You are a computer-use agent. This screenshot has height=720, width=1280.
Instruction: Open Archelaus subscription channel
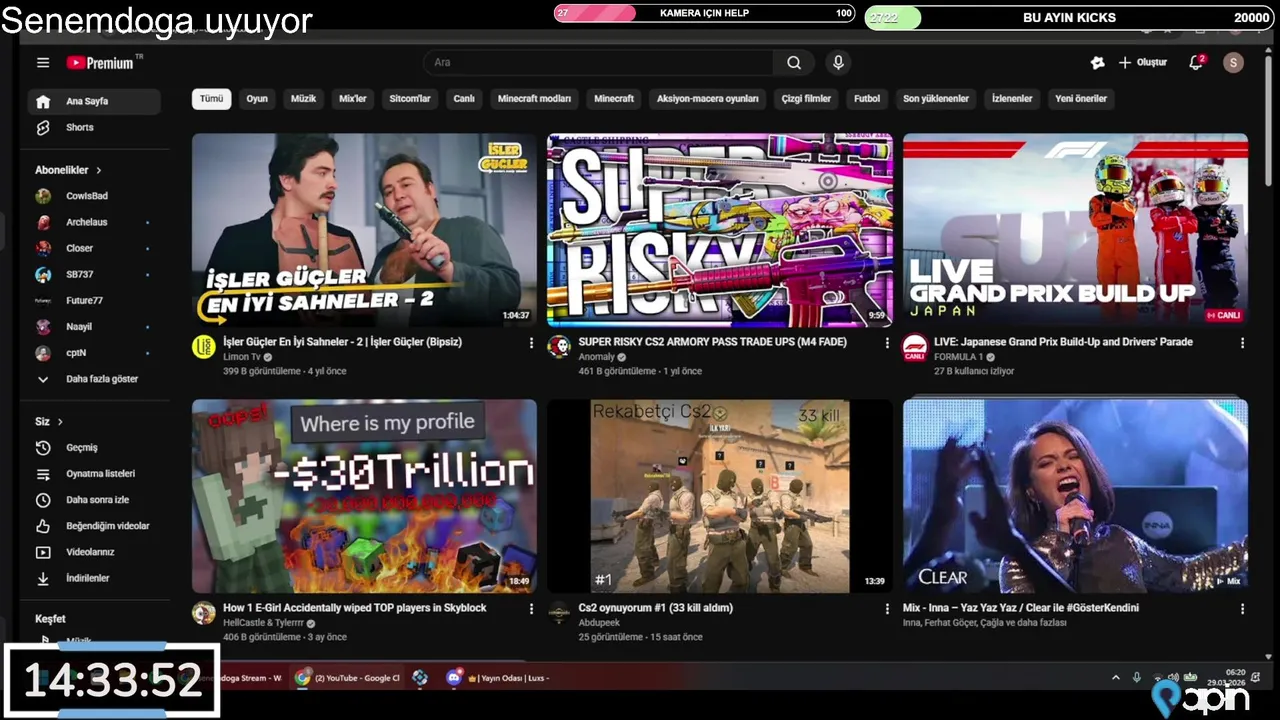point(94,222)
